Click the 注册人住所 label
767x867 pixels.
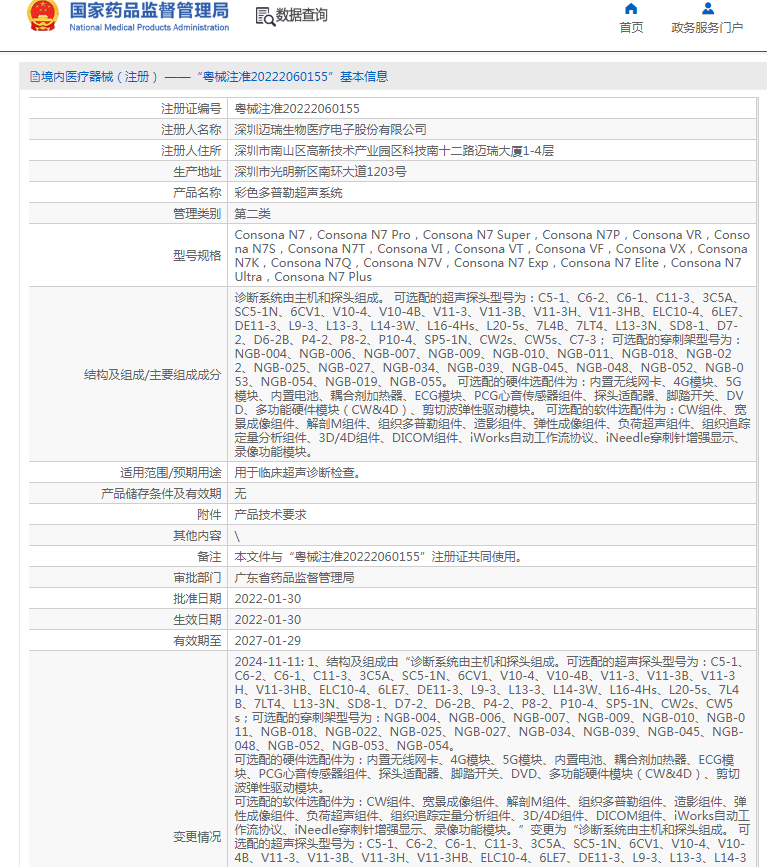tap(191, 151)
